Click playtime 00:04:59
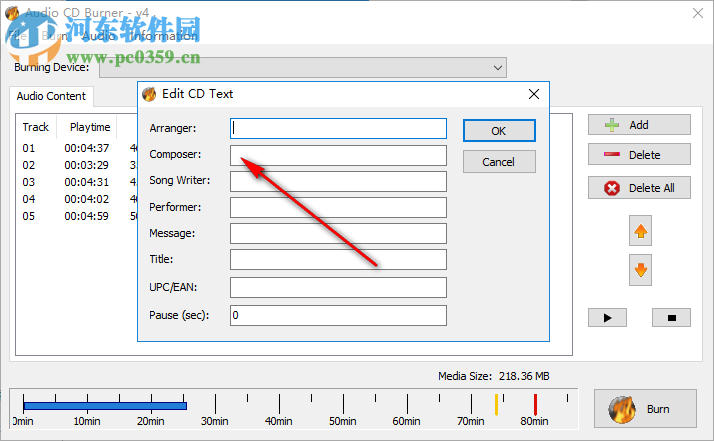Image resolution: width=714 pixels, height=441 pixels. pos(87,216)
